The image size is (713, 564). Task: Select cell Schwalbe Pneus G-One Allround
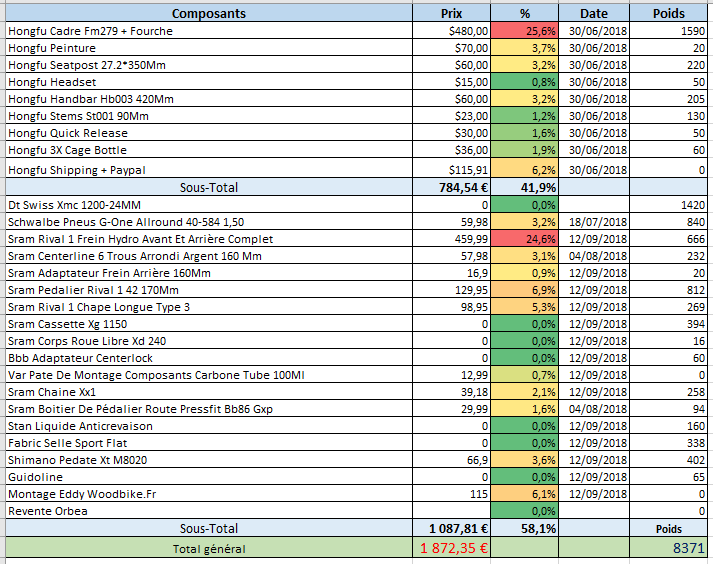(209, 222)
